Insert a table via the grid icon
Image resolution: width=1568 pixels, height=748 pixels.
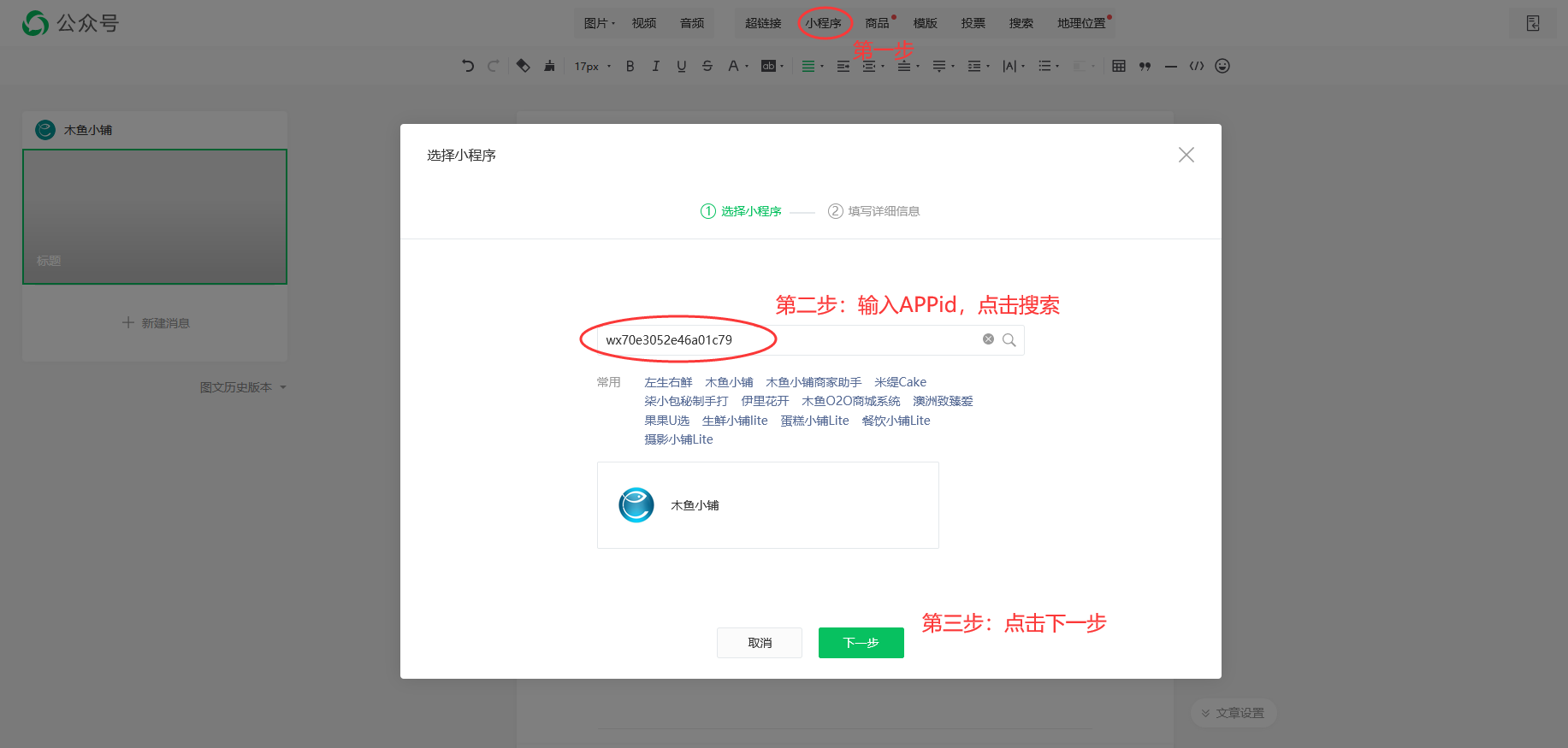1119,66
